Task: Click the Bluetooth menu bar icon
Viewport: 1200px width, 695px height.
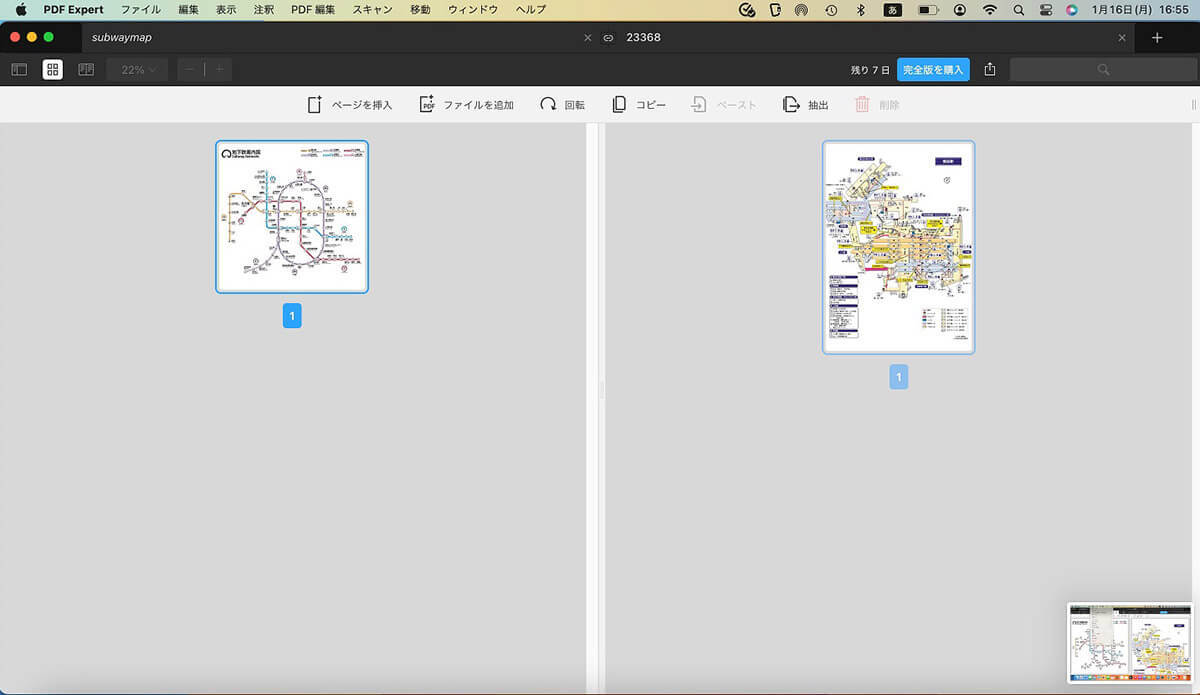Action: [x=860, y=9]
